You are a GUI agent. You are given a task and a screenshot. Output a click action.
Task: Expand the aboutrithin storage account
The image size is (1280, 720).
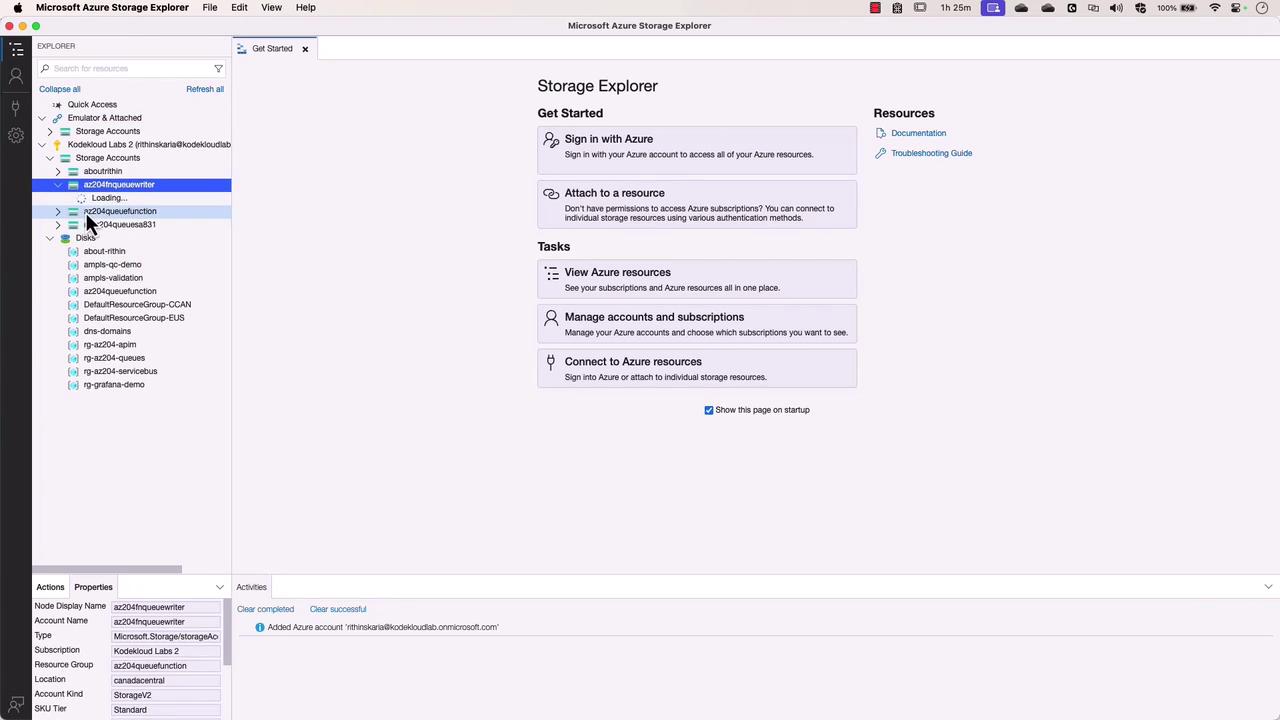58,172
